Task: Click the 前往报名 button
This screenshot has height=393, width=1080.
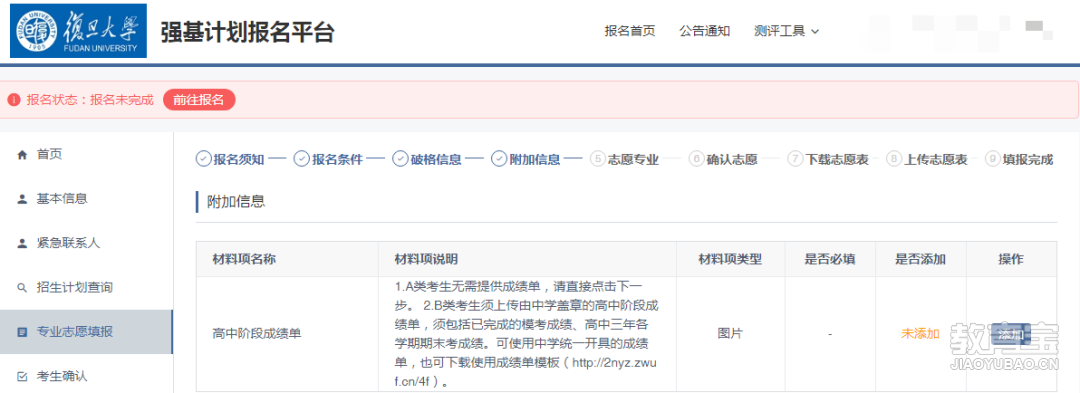Action: pyautogui.click(x=199, y=100)
